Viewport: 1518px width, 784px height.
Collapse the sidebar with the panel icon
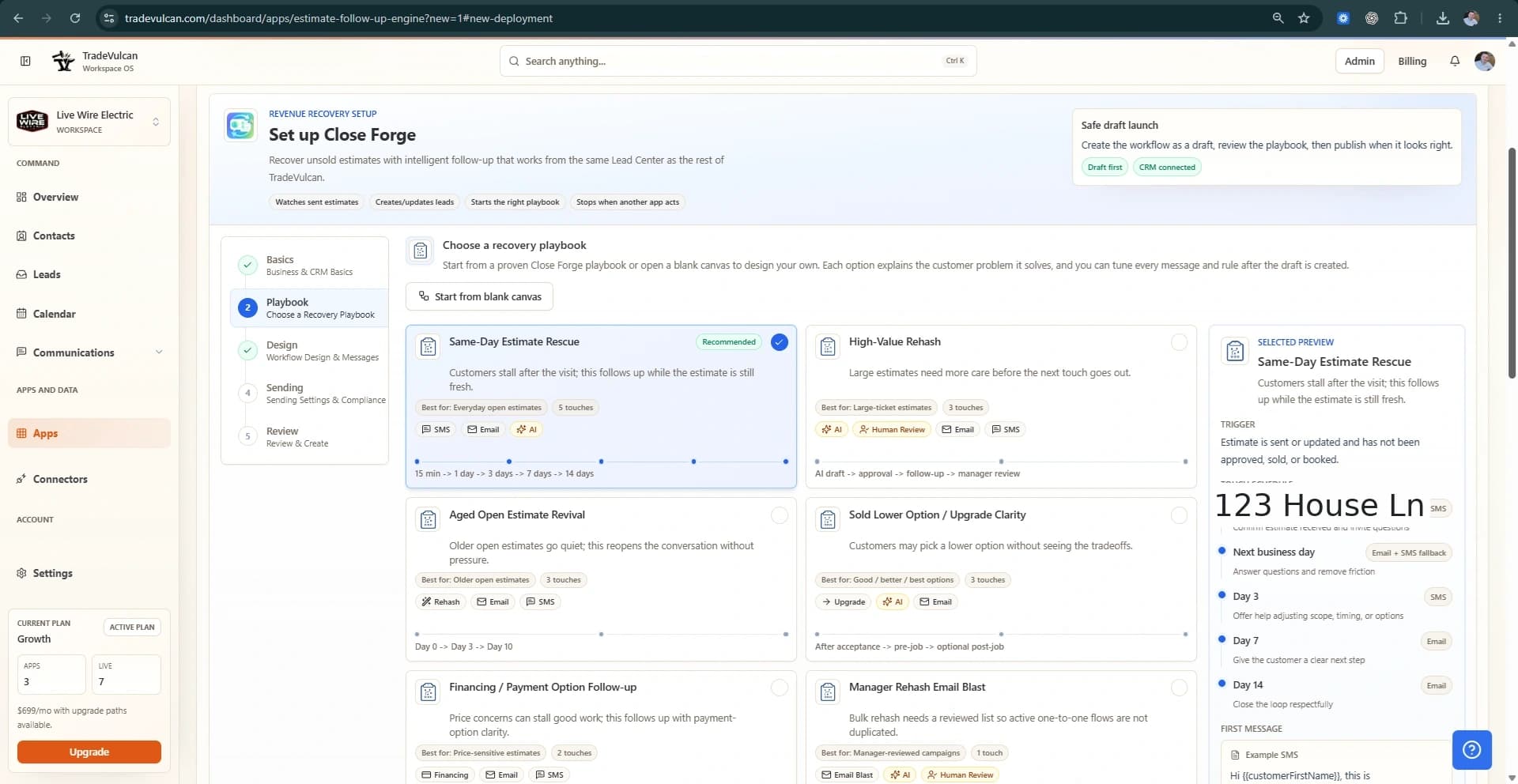pyautogui.click(x=25, y=61)
